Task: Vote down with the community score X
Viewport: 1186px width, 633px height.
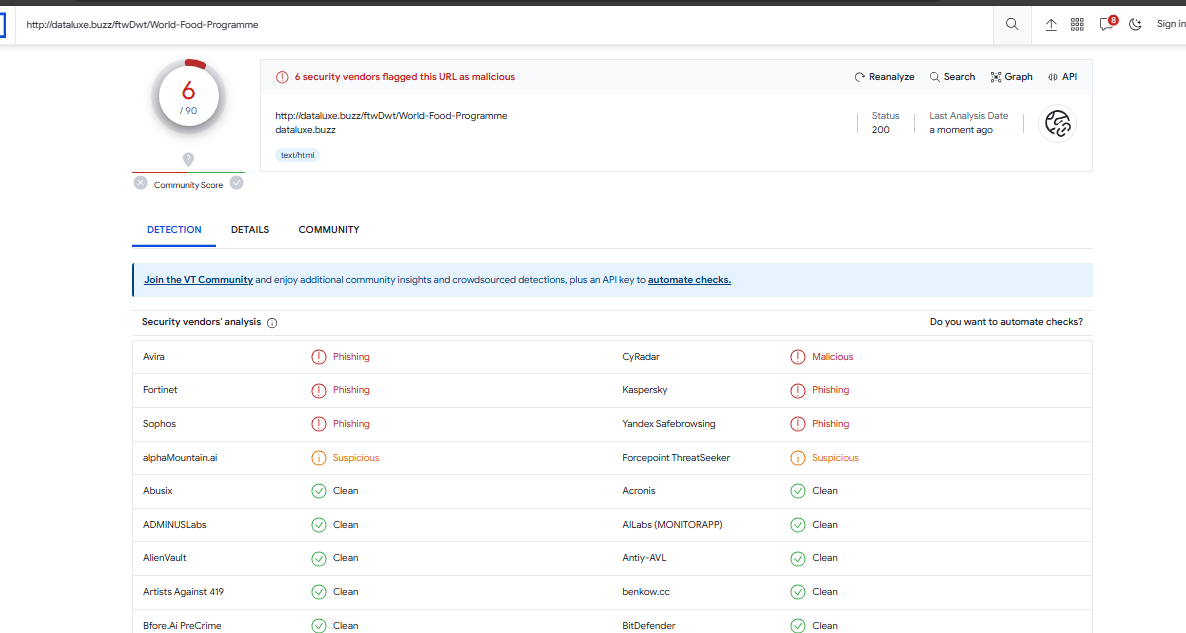Action: coord(141,183)
